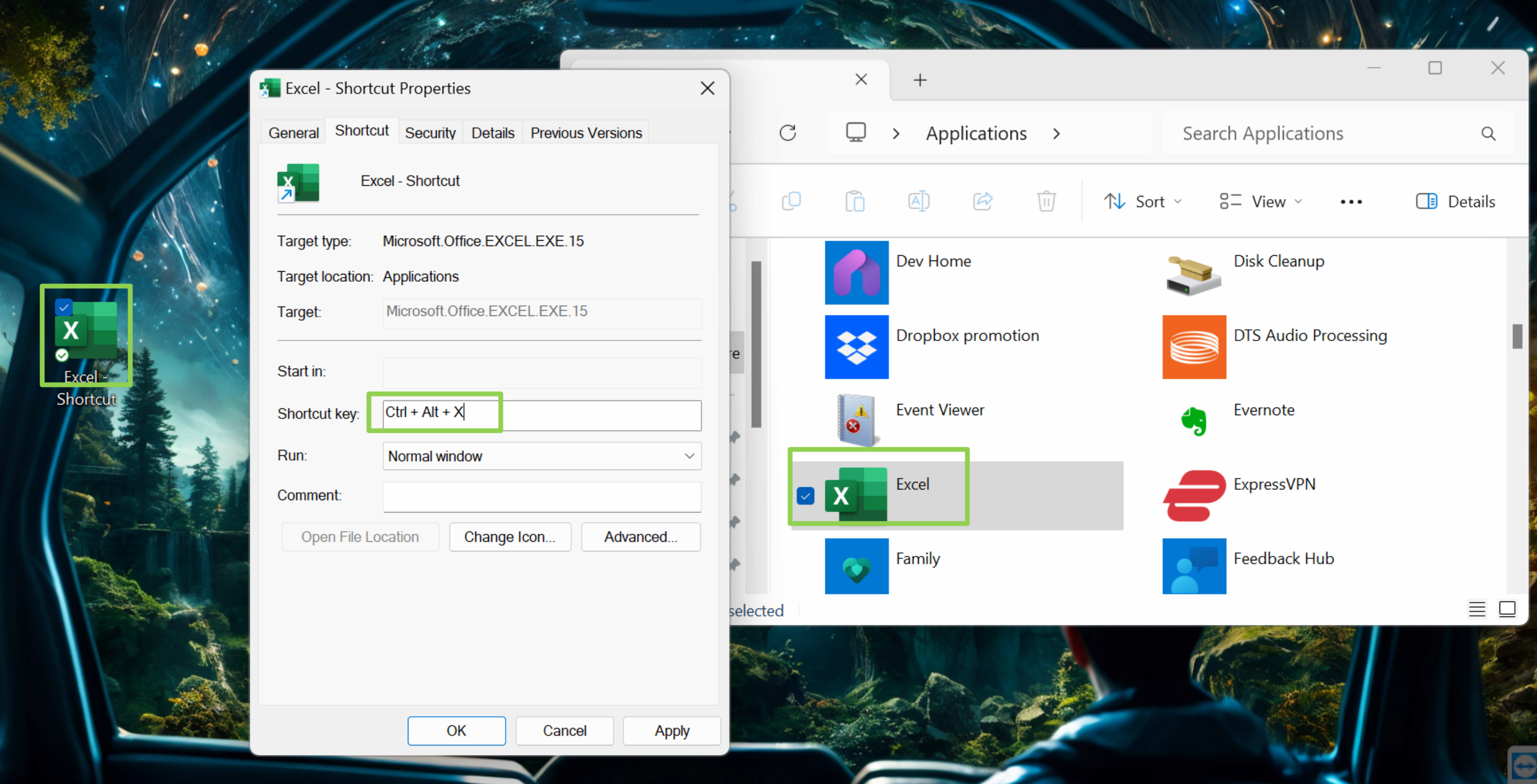Close the current File Explorer tab
Viewport: 1537px width, 784px height.
(861, 80)
